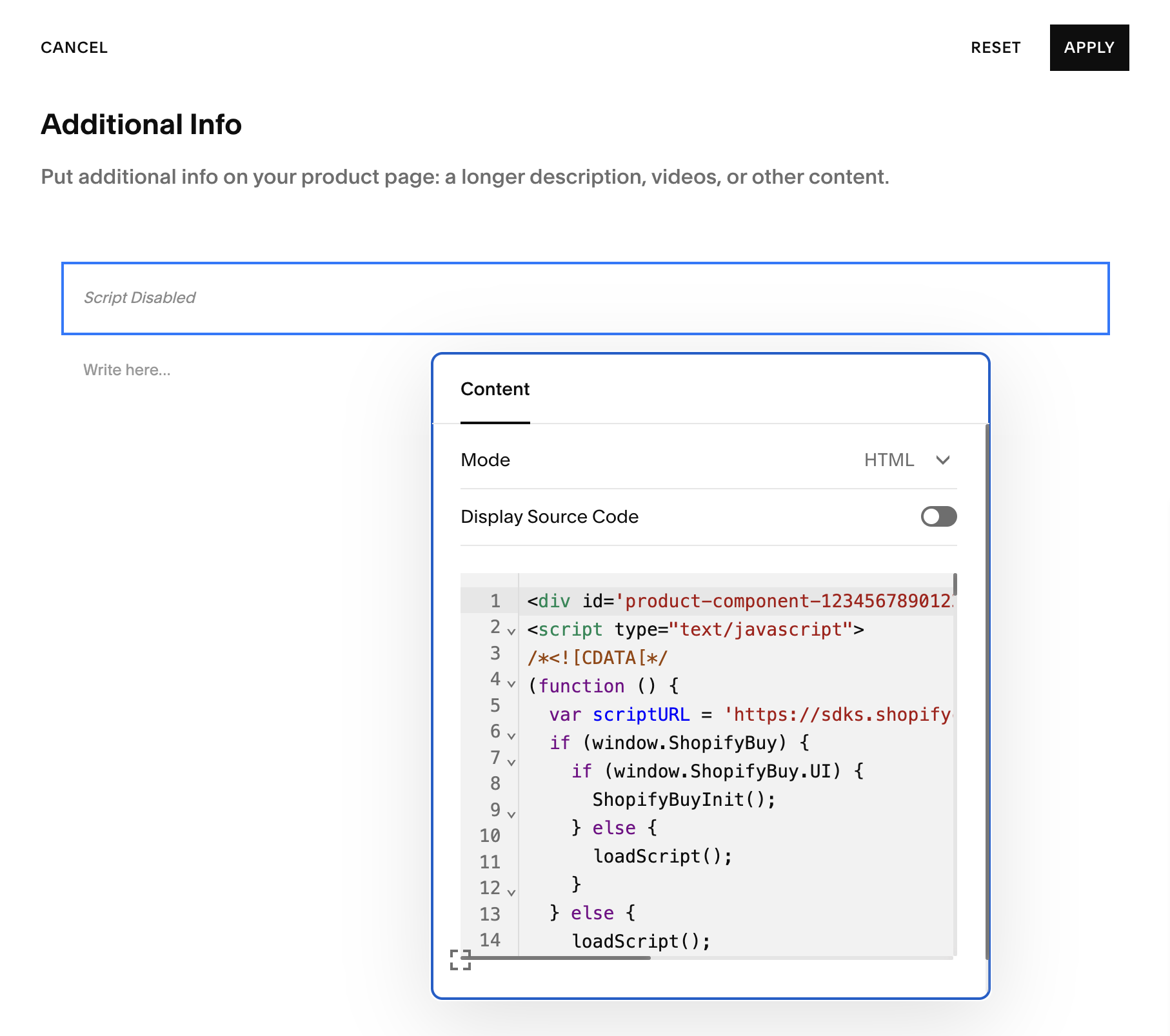This screenshot has width=1170, height=1036.
Task: Click the CDATA comment on line 3
Action: pyautogui.click(x=597, y=658)
